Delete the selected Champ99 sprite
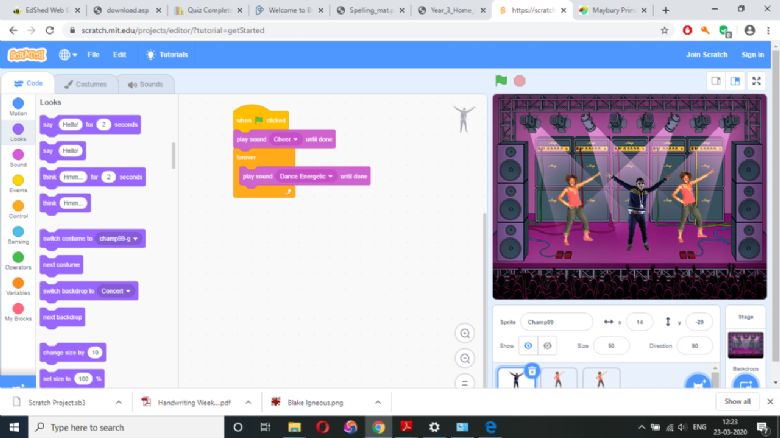The width and height of the screenshot is (780, 438). 532,371
